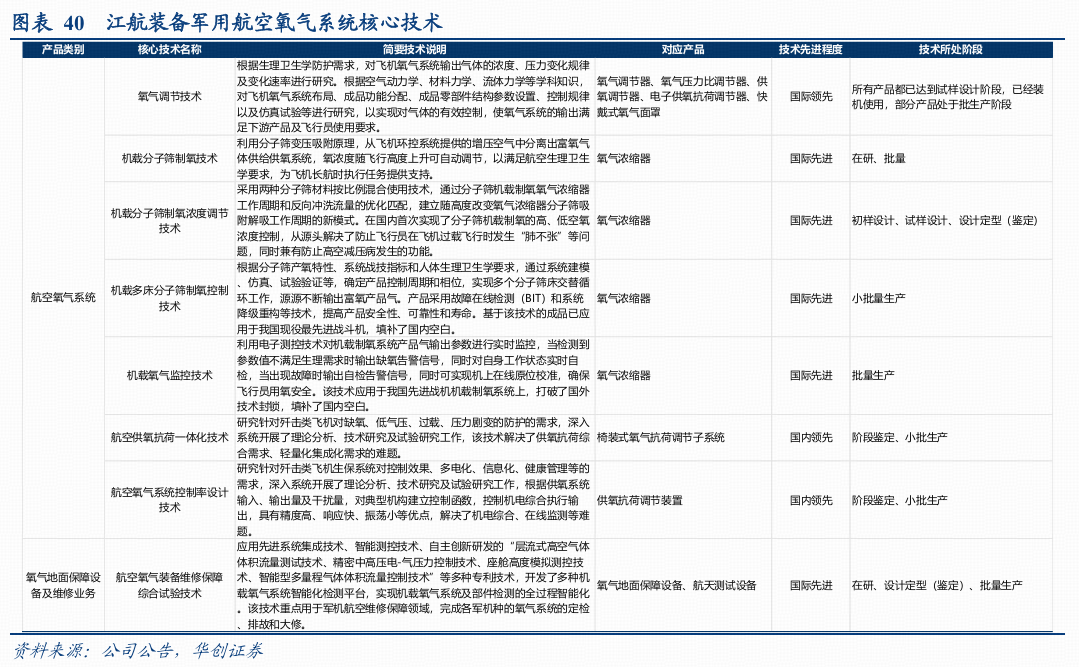Select the 机载氧气监控技术 cell
The image size is (1079, 667).
pyautogui.click(x=169, y=375)
